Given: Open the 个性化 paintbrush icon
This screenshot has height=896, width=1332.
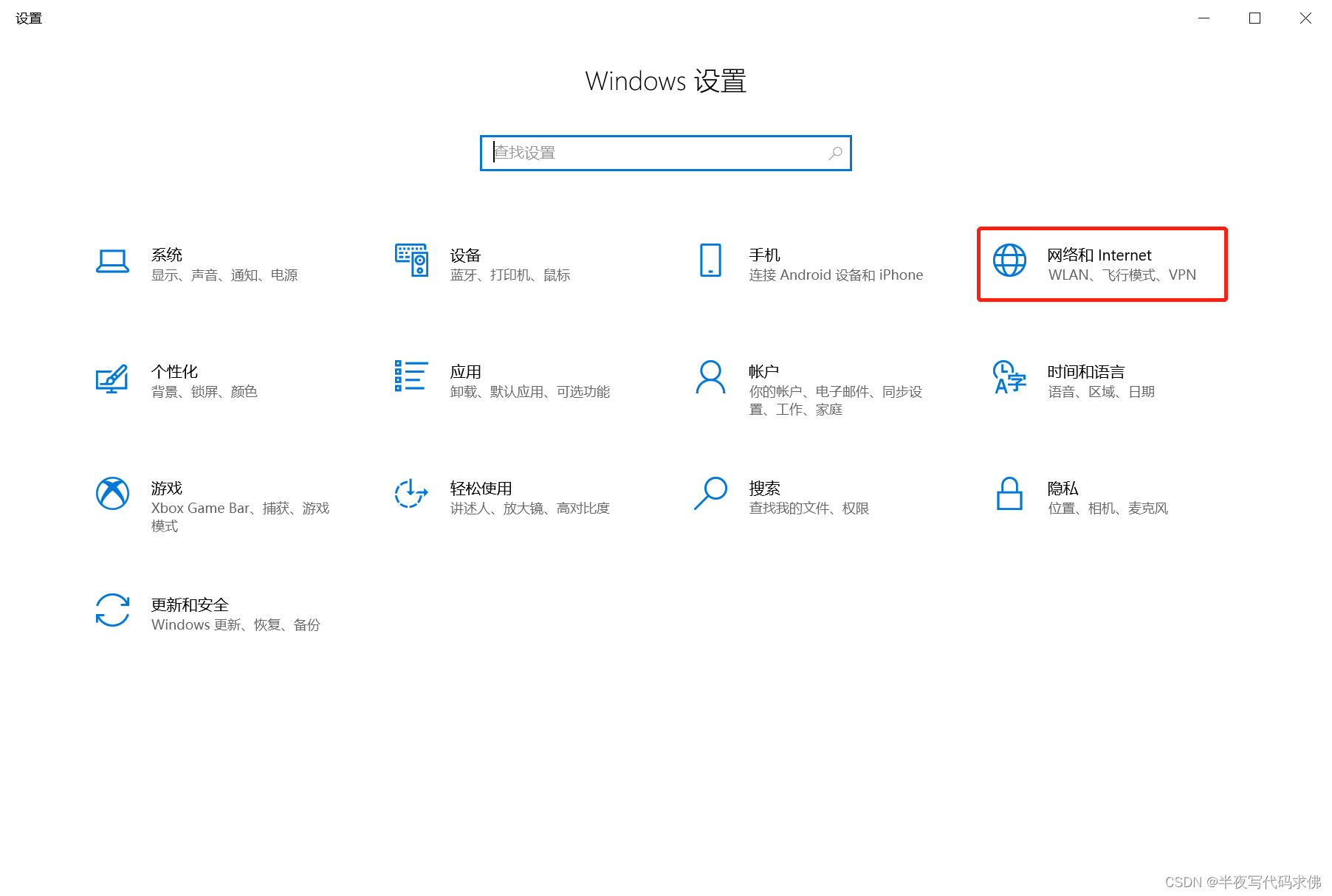Looking at the screenshot, I should coord(112,379).
